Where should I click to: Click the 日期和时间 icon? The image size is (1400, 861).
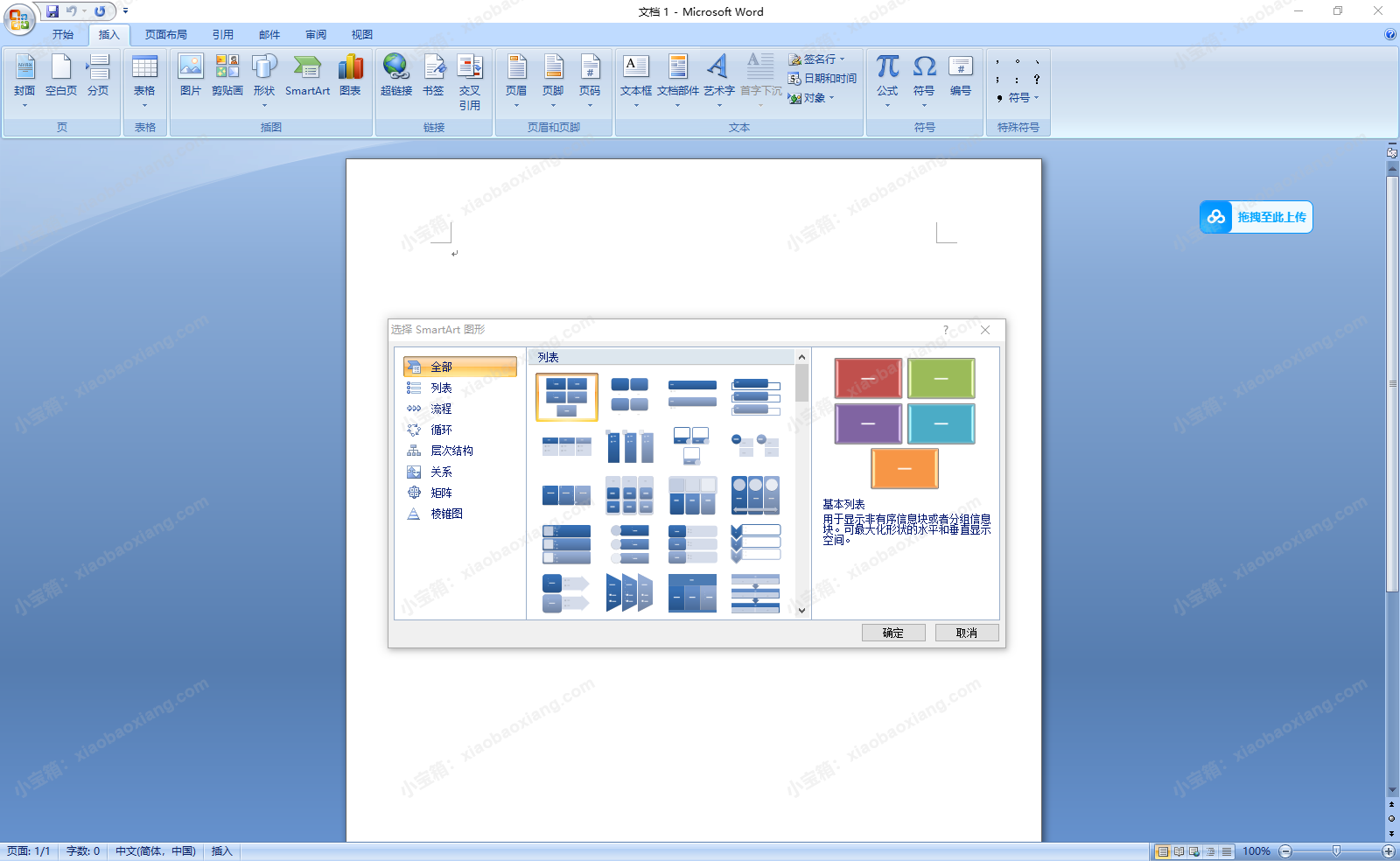click(822, 79)
